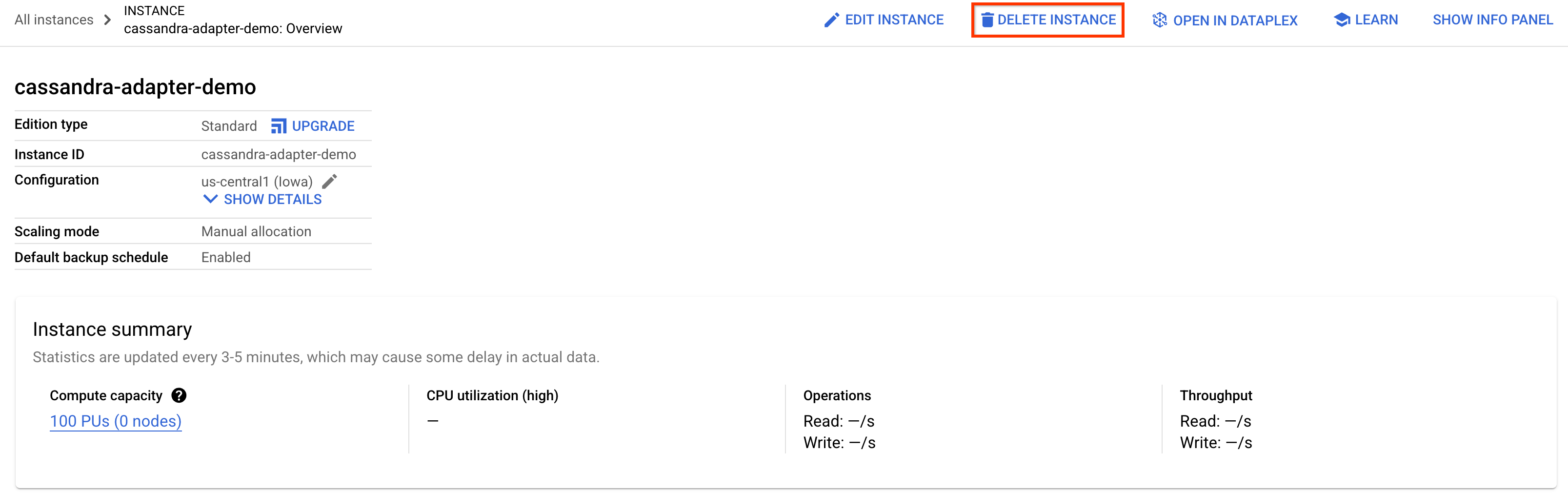Image resolution: width=1568 pixels, height=493 pixels.
Task: Toggle the info panel with SHOW INFO PANEL
Action: [1492, 20]
